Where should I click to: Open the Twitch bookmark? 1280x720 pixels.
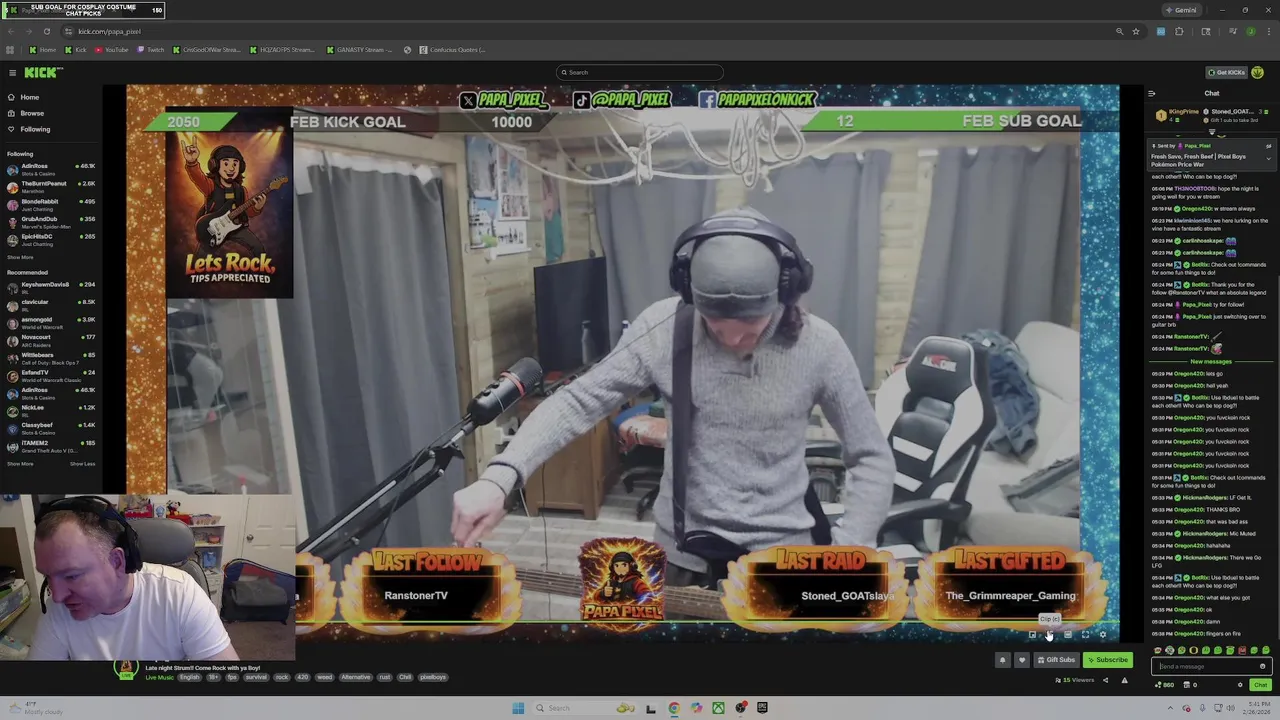[151, 50]
